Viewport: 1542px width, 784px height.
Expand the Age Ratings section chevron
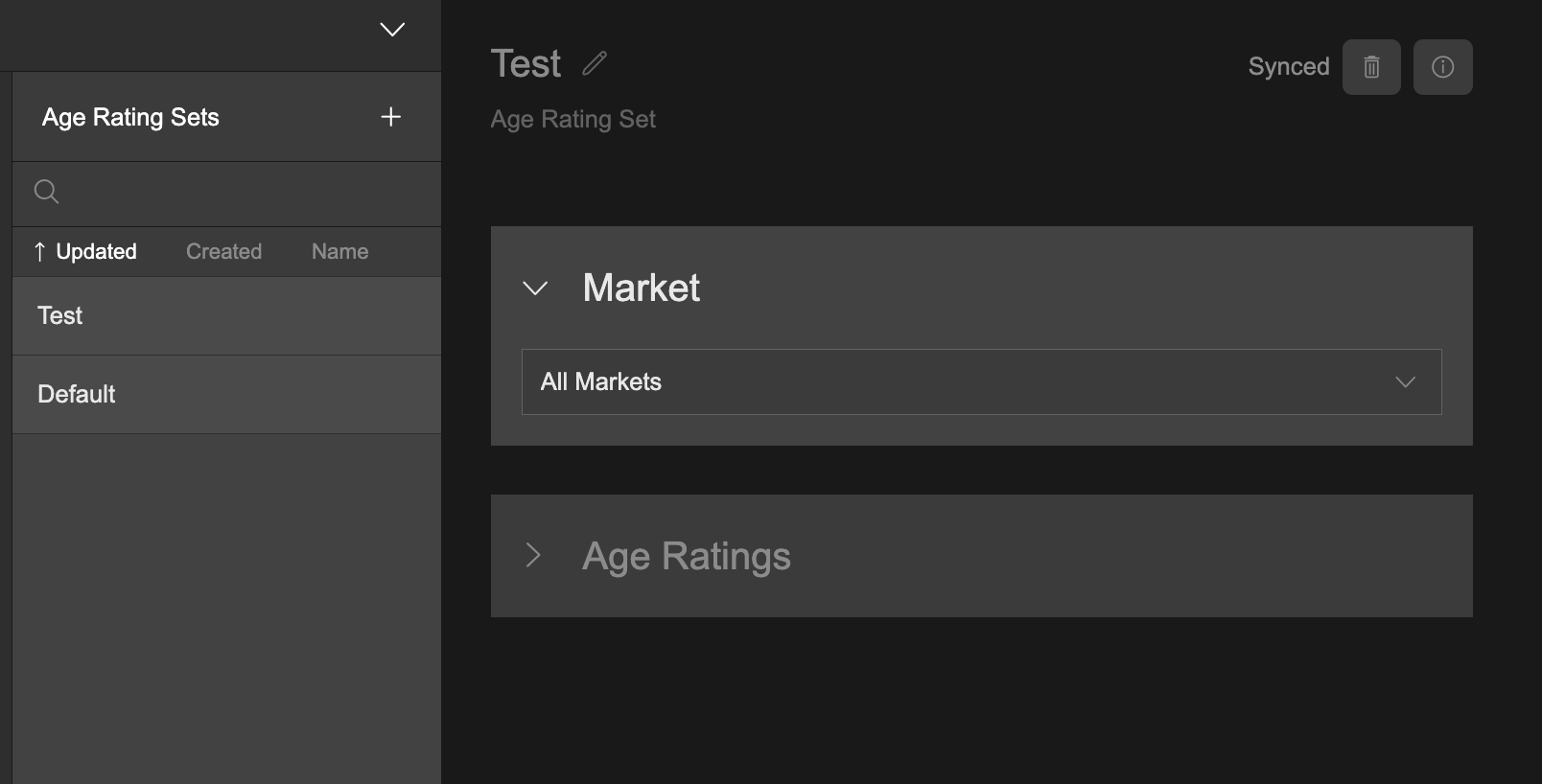[534, 555]
